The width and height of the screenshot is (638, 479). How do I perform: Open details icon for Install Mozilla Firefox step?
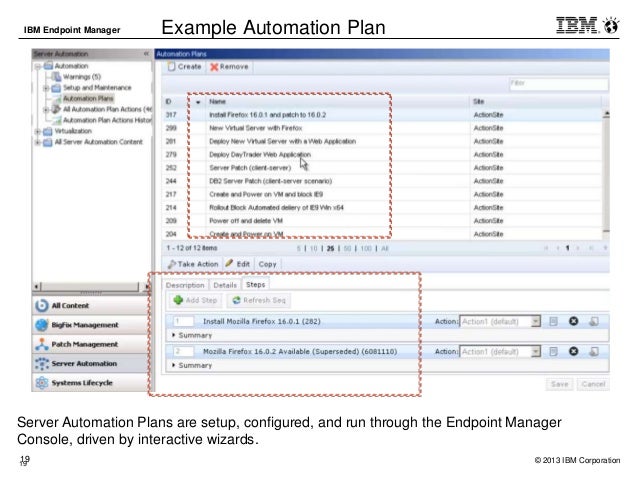pyautogui.click(x=553, y=322)
